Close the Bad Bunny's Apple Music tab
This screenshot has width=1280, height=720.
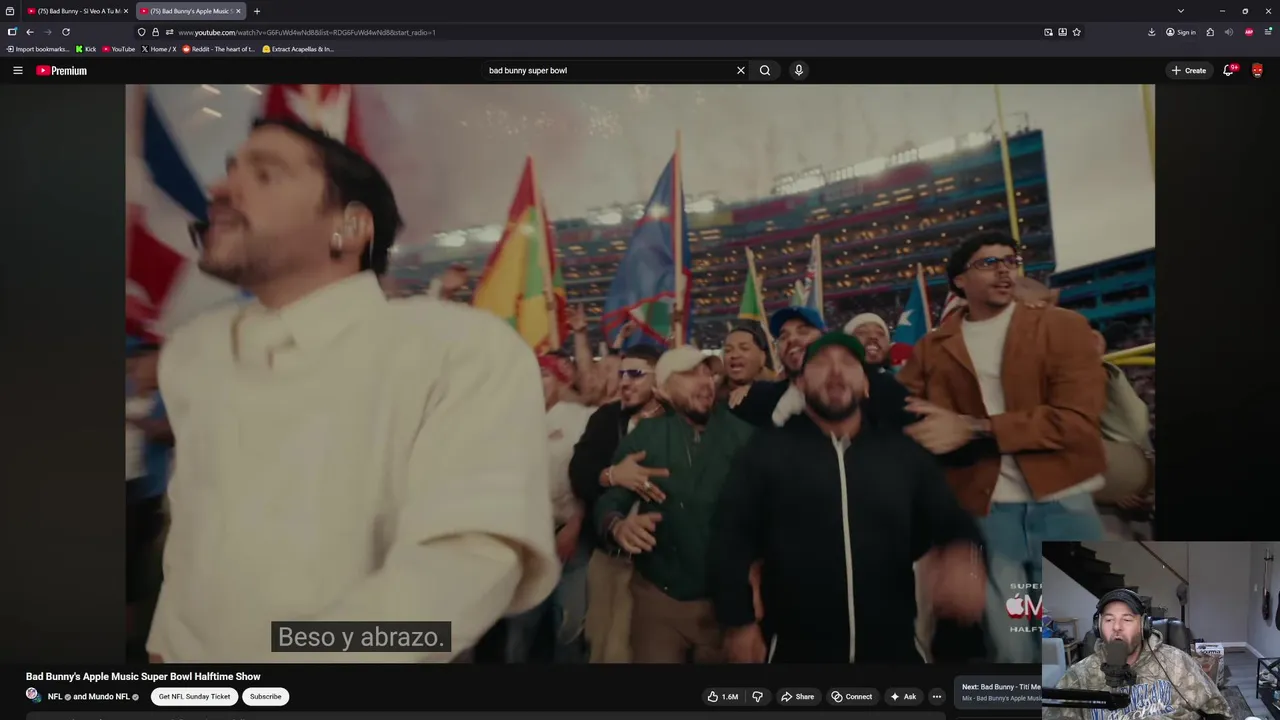click(x=238, y=11)
